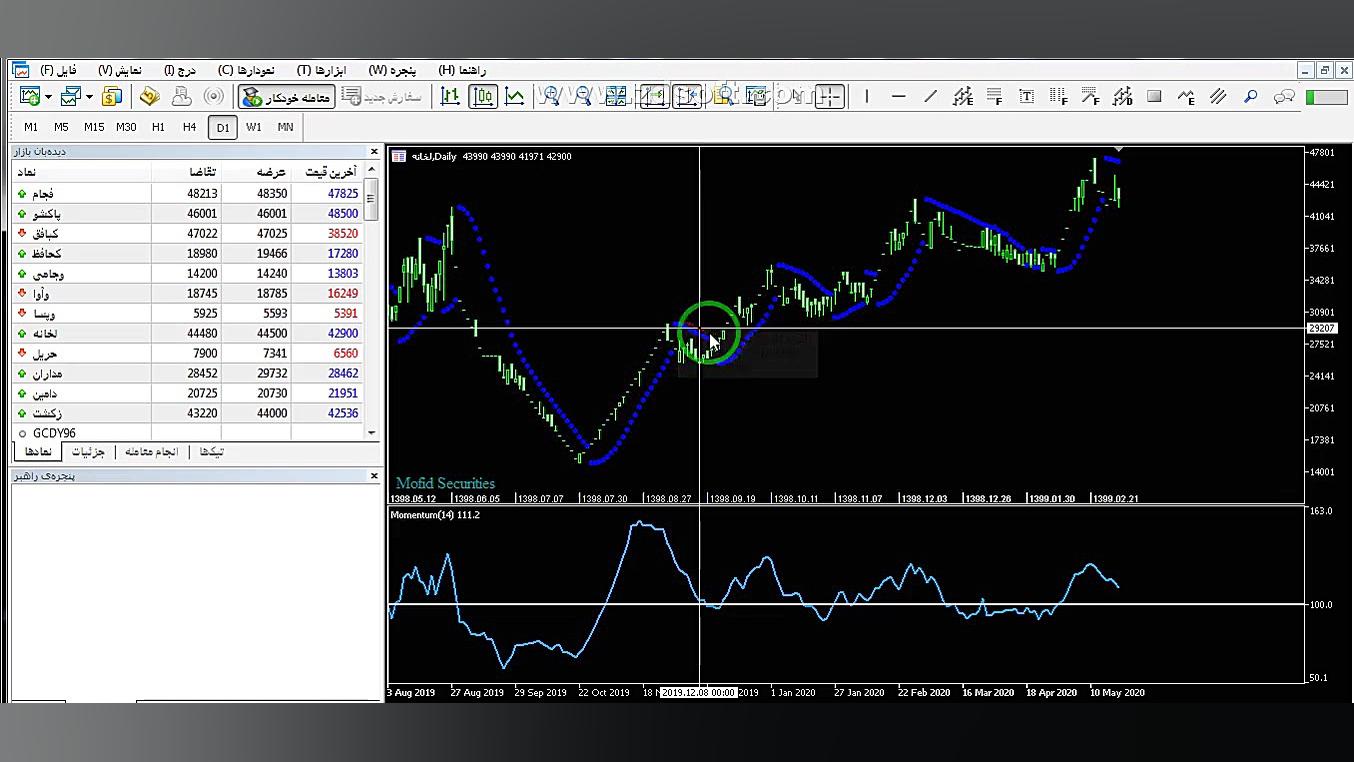Select the trendline drawing tool

(x=931, y=96)
